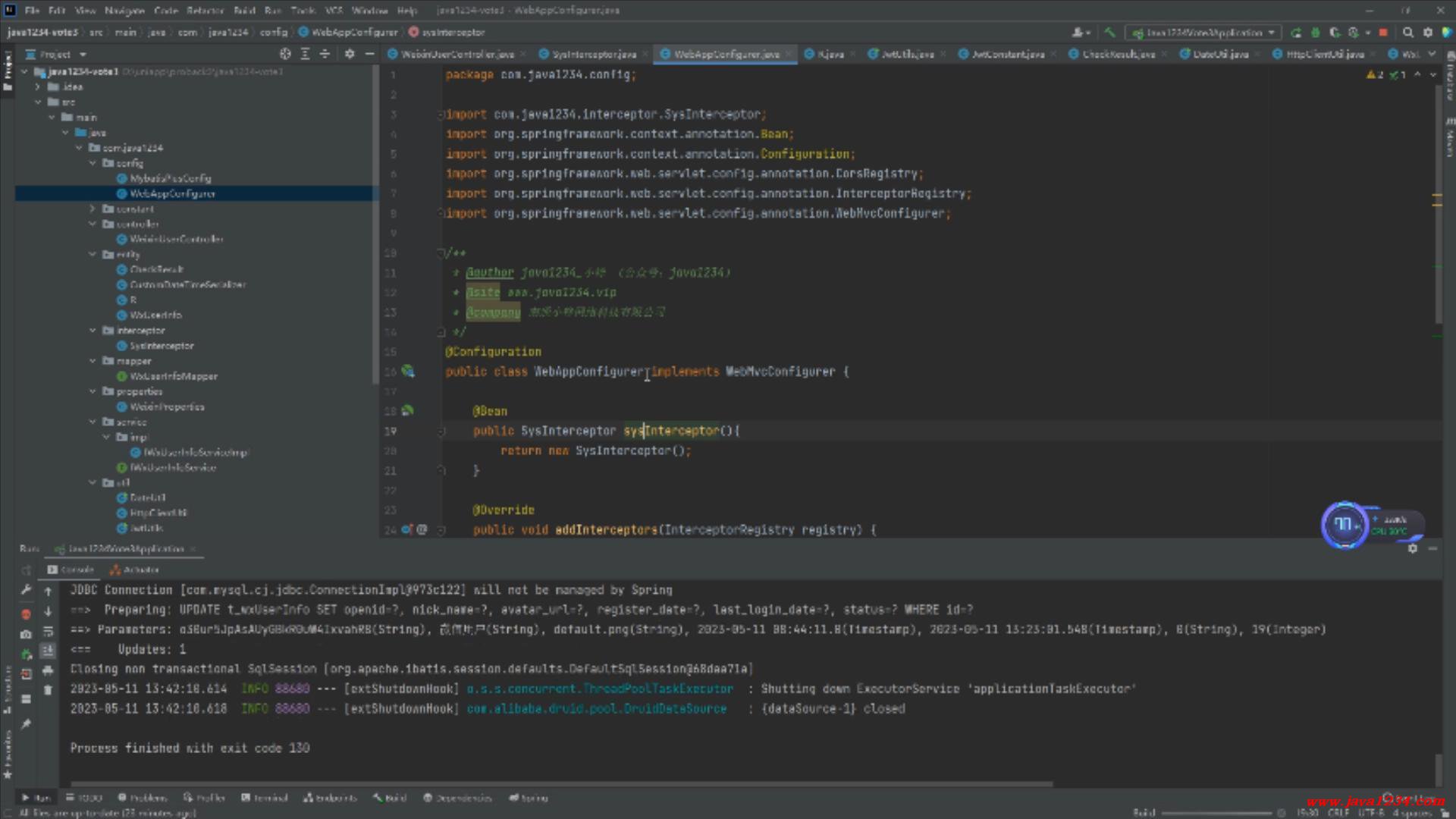Screen dimensions: 1456x819
Task: Open the Terminal tool window button
Action: pyautogui.click(x=265, y=798)
